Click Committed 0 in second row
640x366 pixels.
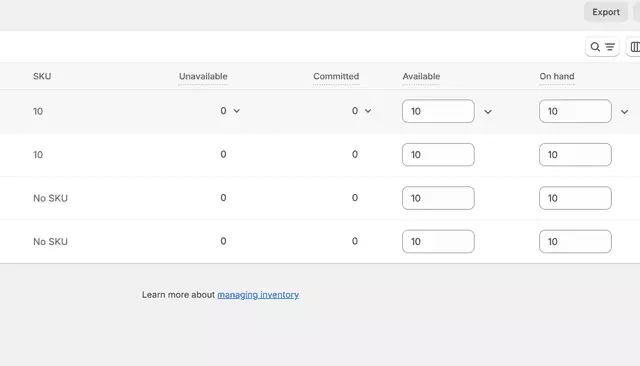355,154
